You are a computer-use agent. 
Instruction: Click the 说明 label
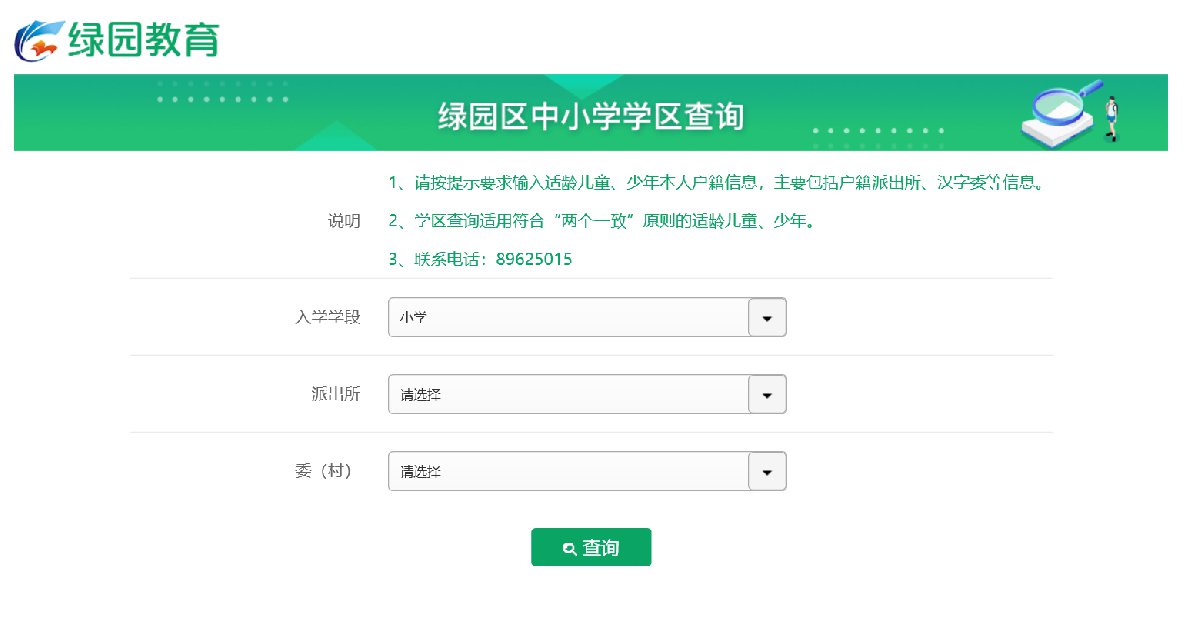click(344, 221)
